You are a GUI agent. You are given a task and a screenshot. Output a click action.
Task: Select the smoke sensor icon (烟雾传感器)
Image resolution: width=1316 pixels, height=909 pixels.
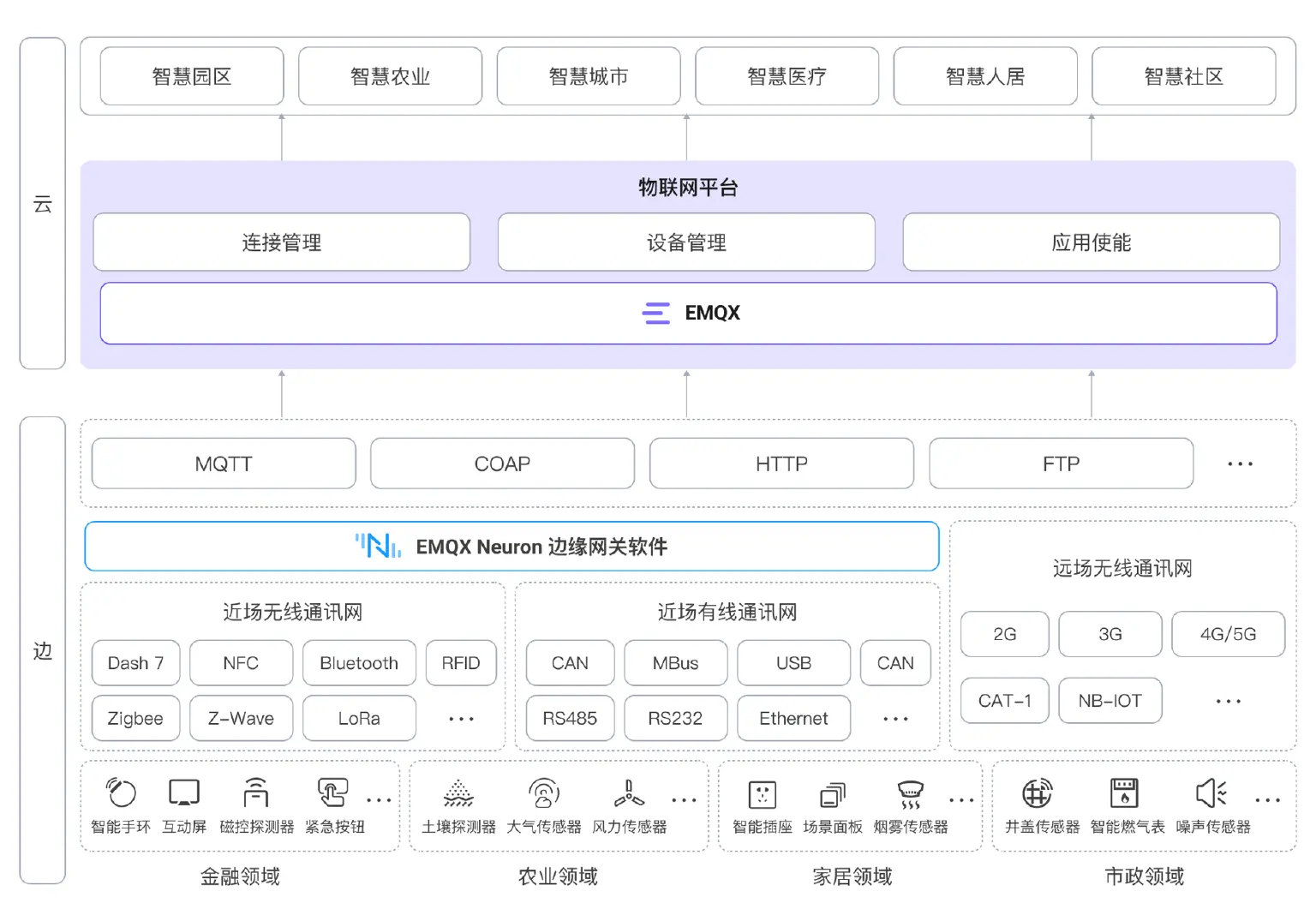click(x=910, y=794)
